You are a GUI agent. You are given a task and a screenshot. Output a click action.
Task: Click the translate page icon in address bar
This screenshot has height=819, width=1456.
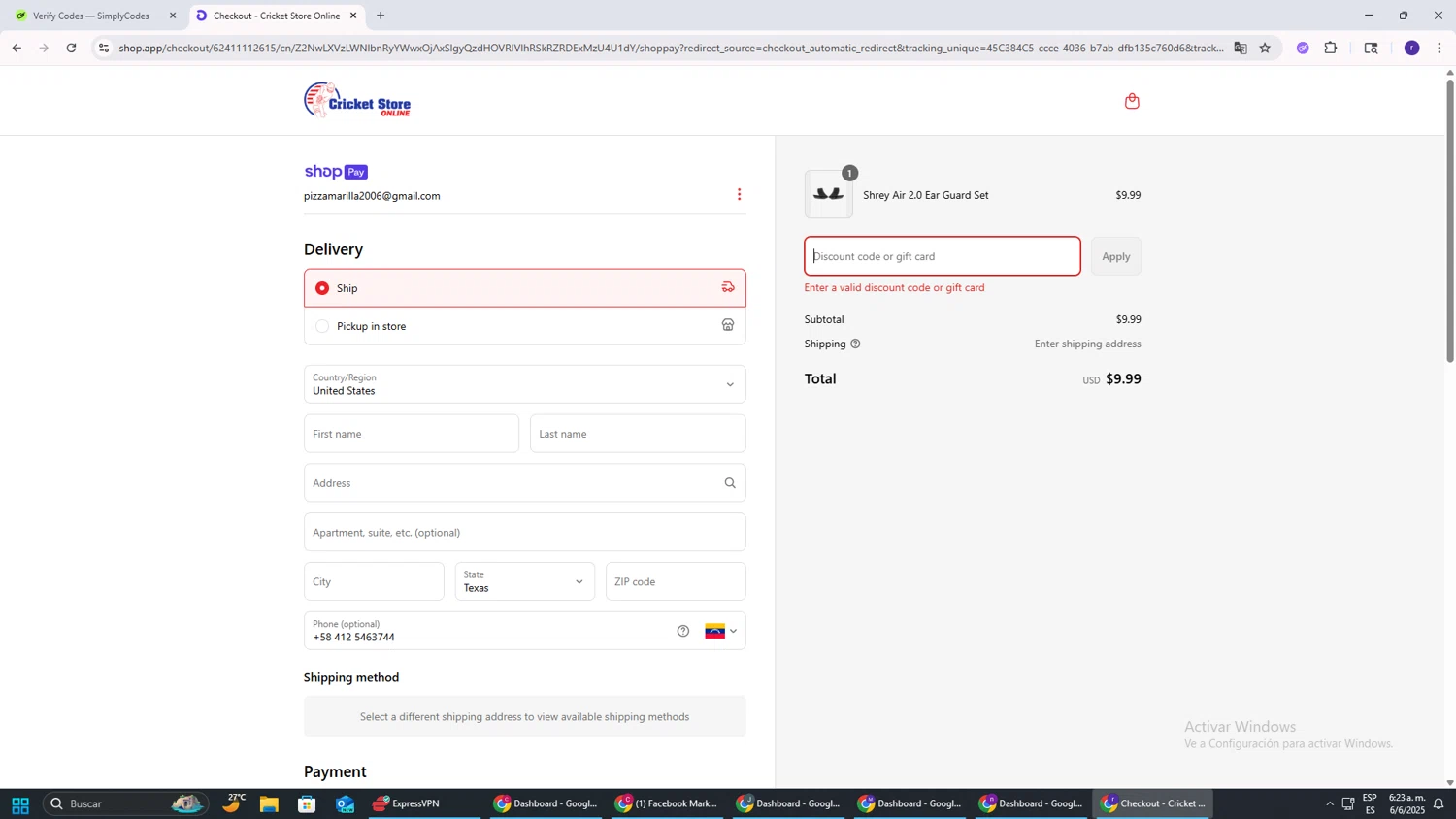1241,48
